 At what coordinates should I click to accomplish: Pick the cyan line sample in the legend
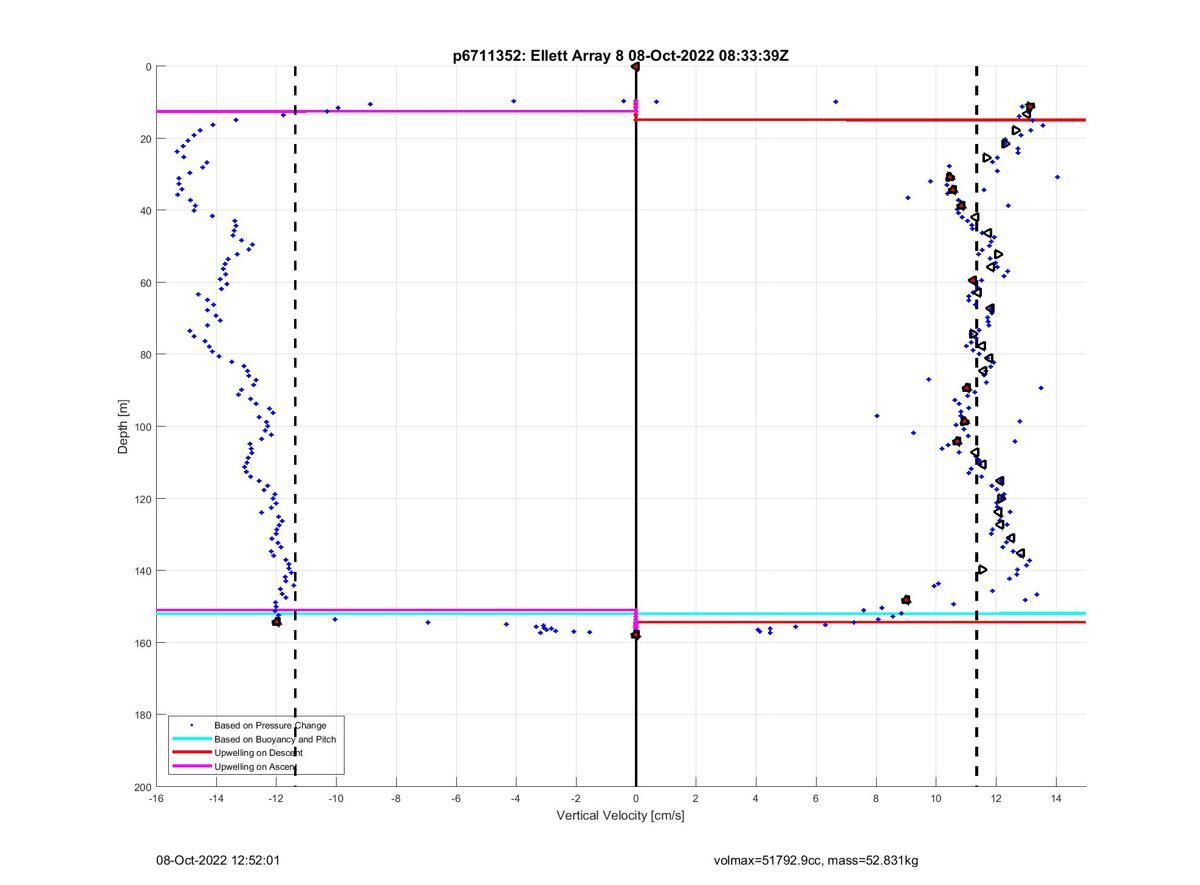[x=191, y=739]
